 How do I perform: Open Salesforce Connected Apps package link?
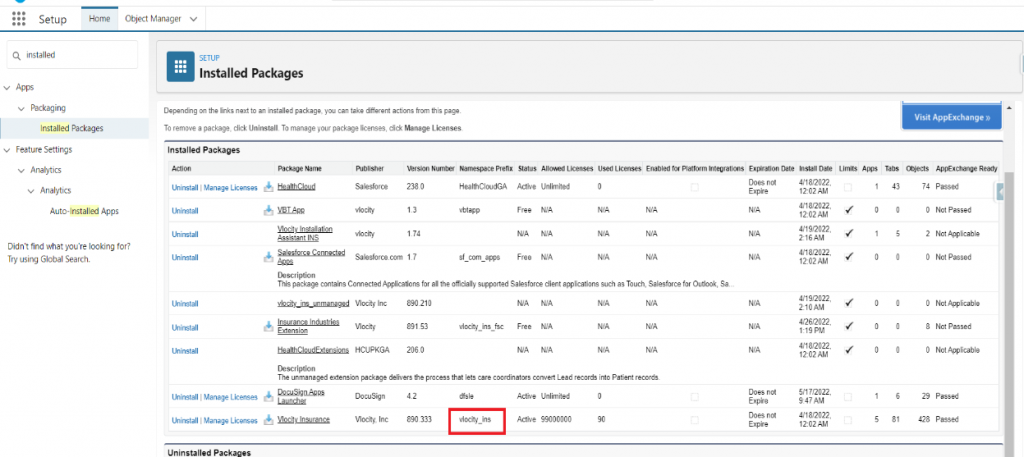pyautogui.click(x=312, y=257)
